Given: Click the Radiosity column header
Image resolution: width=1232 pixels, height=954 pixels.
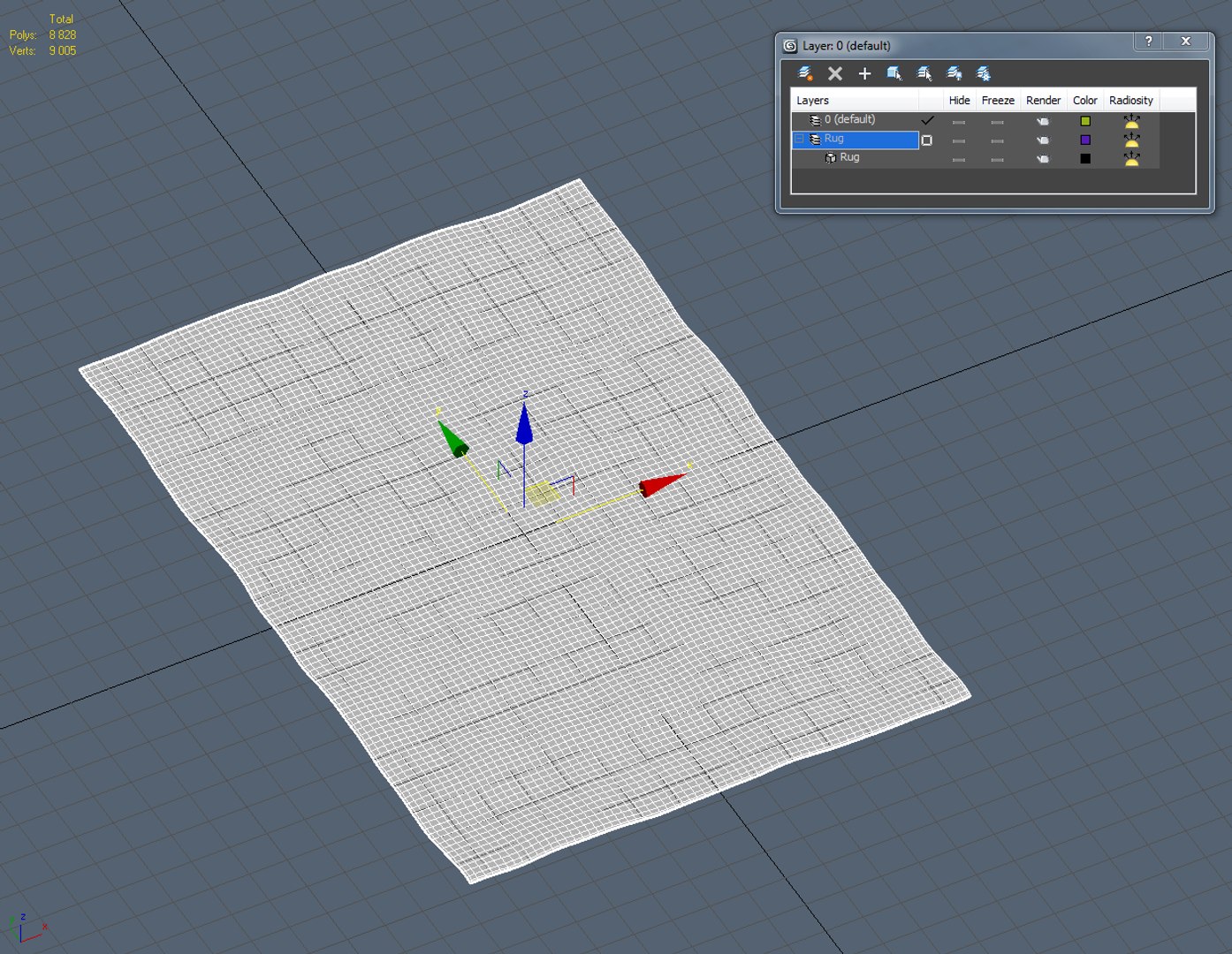Looking at the screenshot, I should (x=1131, y=100).
